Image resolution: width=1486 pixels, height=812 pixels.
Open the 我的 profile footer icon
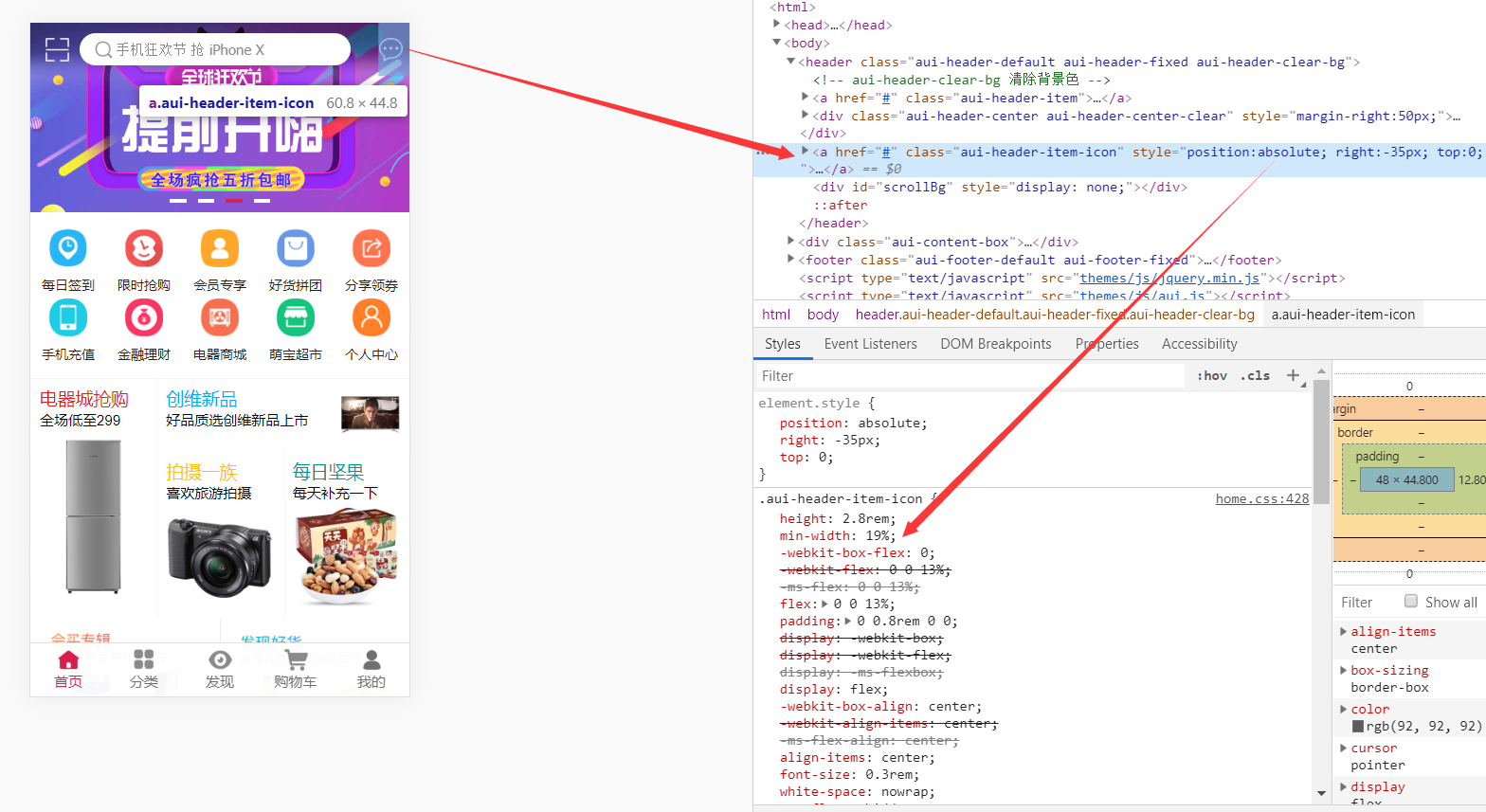[x=371, y=670]
